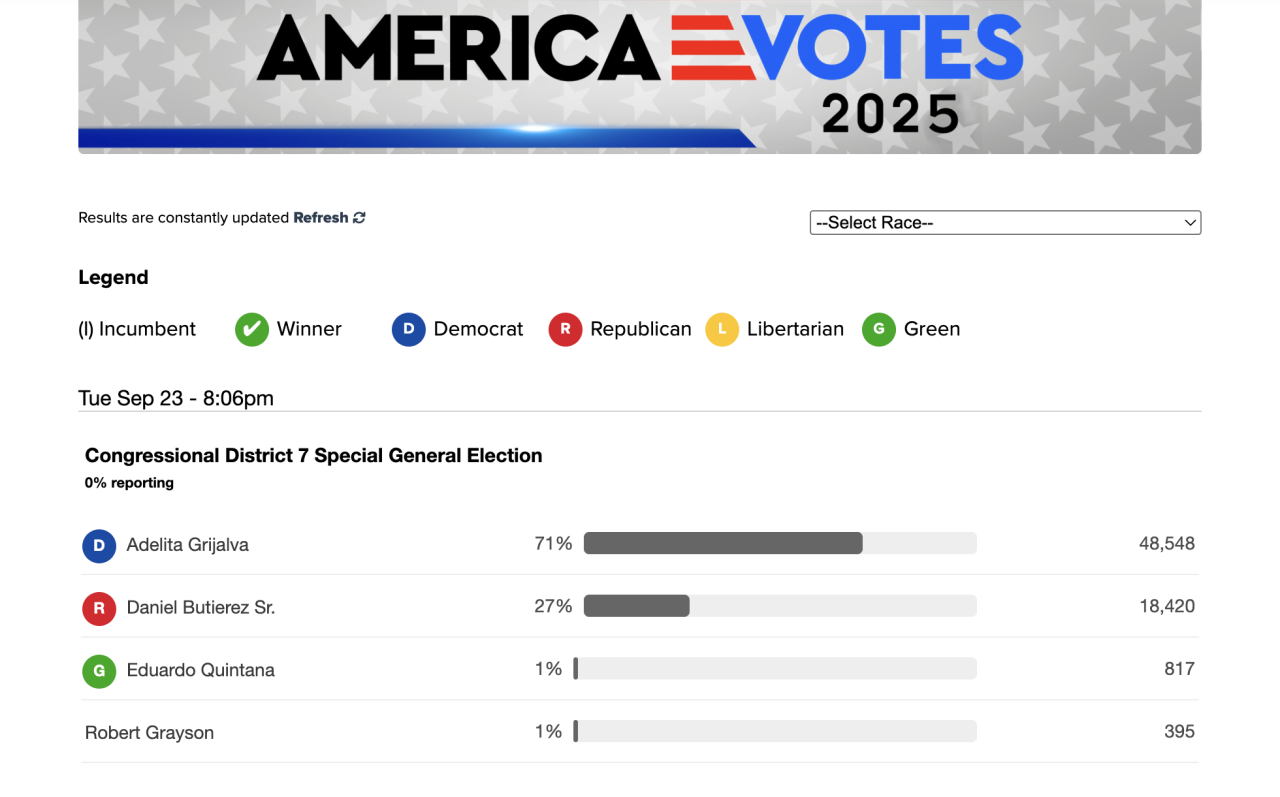This screenshot has width=1280, height=797.
Task: Select Robert Grayson's vote total of 395
Action: 1179,731
